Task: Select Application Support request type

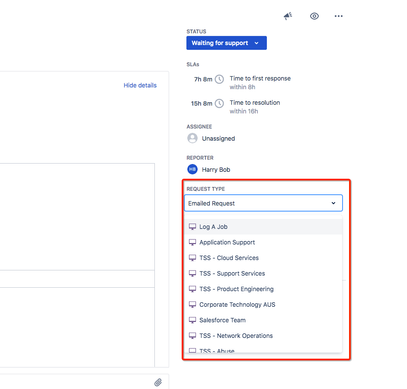Action: point(263,242)
